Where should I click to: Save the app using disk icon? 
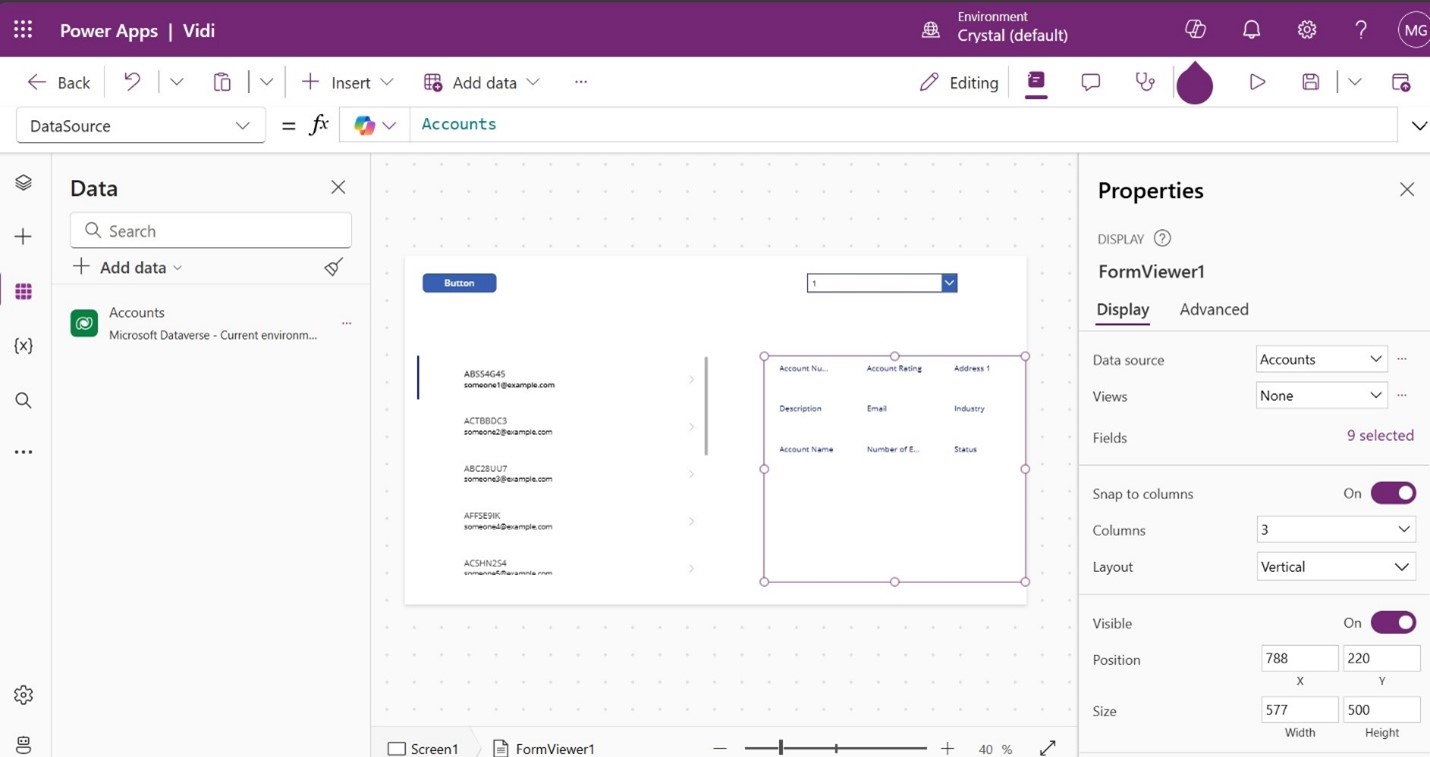tap(1310, 82)
